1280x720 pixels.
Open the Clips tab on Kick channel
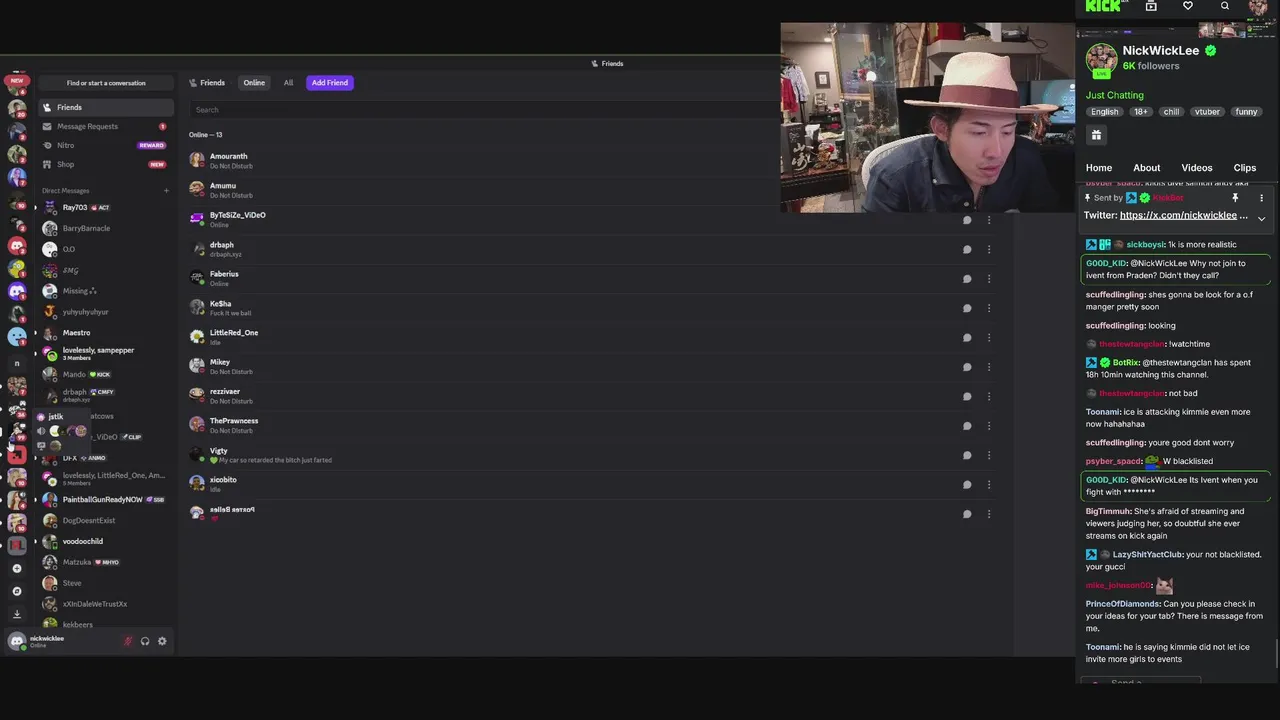[1245, 168]
